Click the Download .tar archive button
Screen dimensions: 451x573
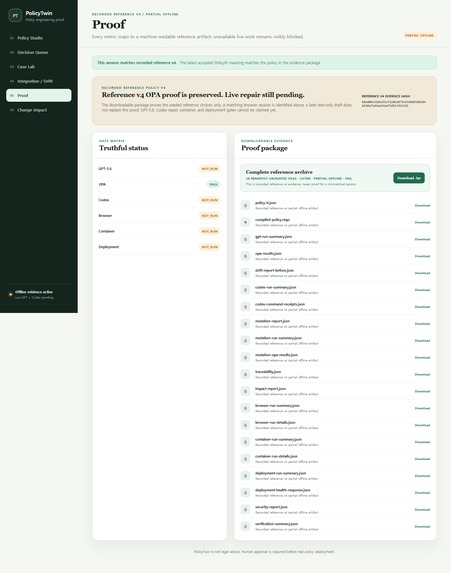(409, 178)
